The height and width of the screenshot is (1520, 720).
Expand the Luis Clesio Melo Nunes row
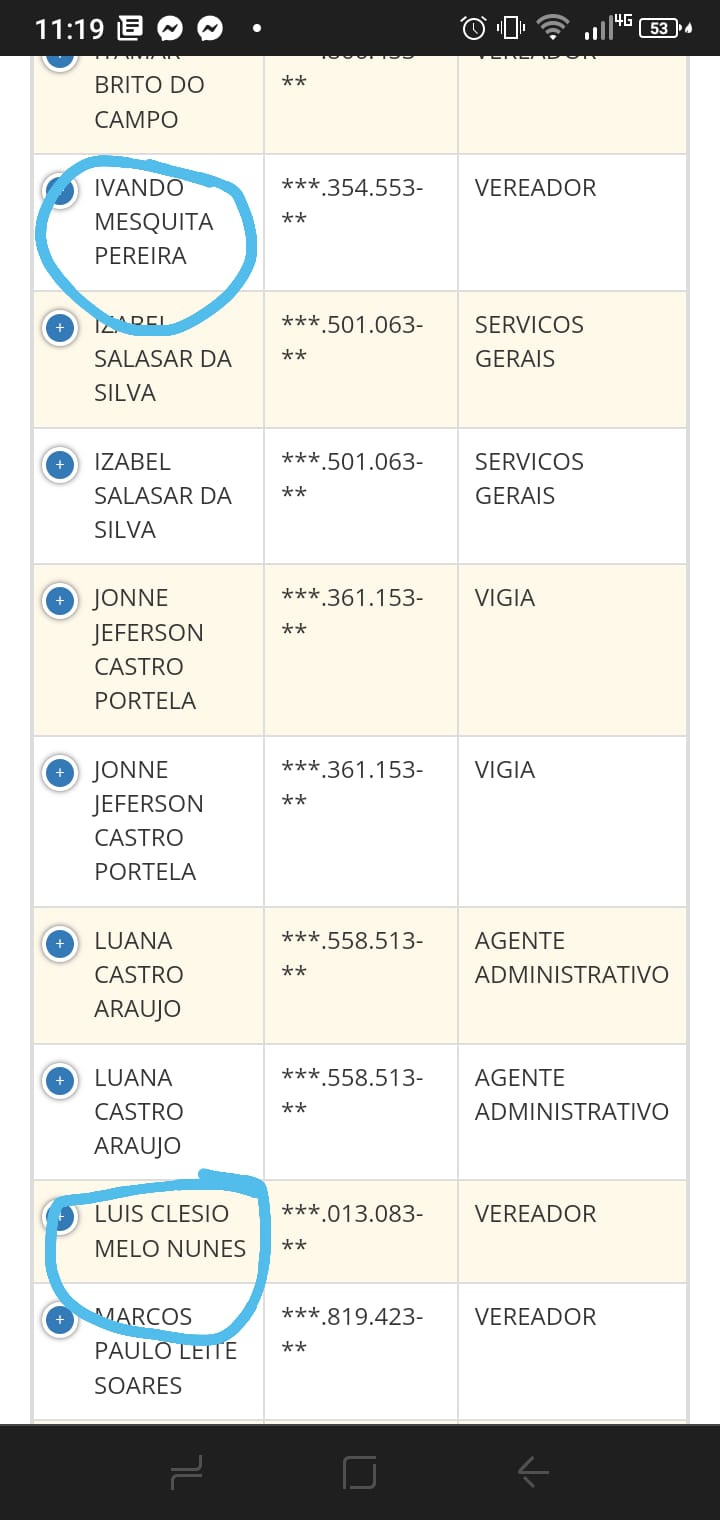pos(60,1216)
